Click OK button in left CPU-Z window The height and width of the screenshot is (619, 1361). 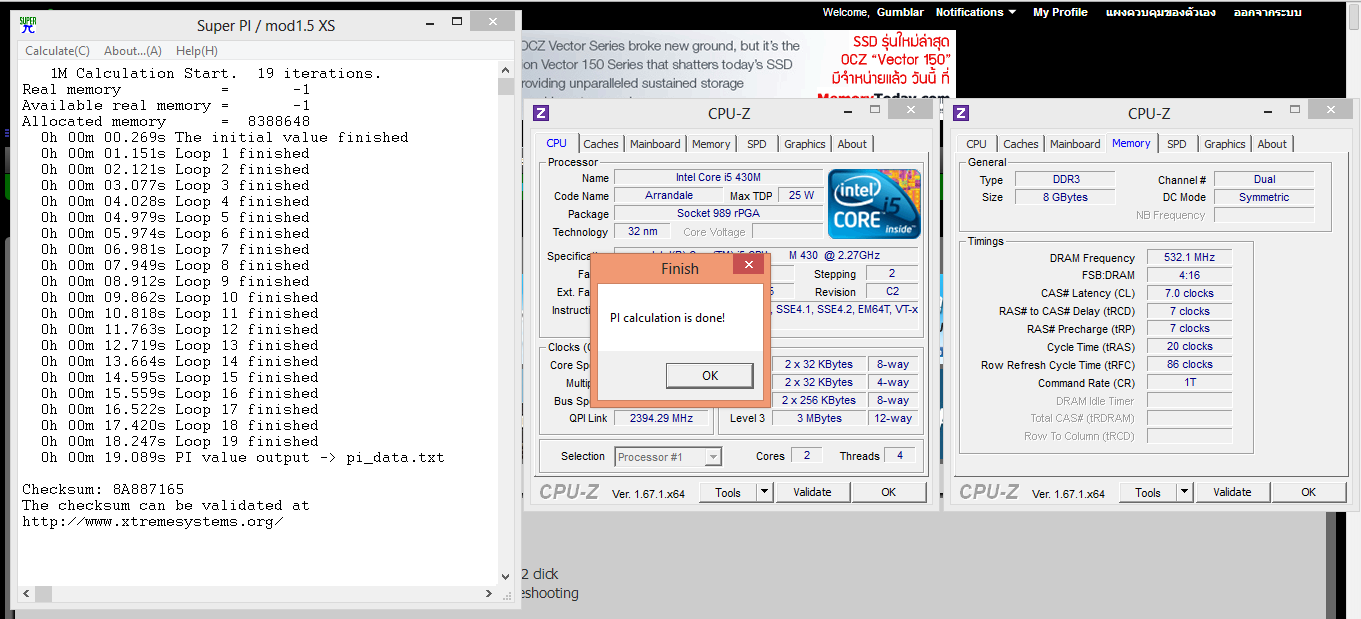point(888,492)
